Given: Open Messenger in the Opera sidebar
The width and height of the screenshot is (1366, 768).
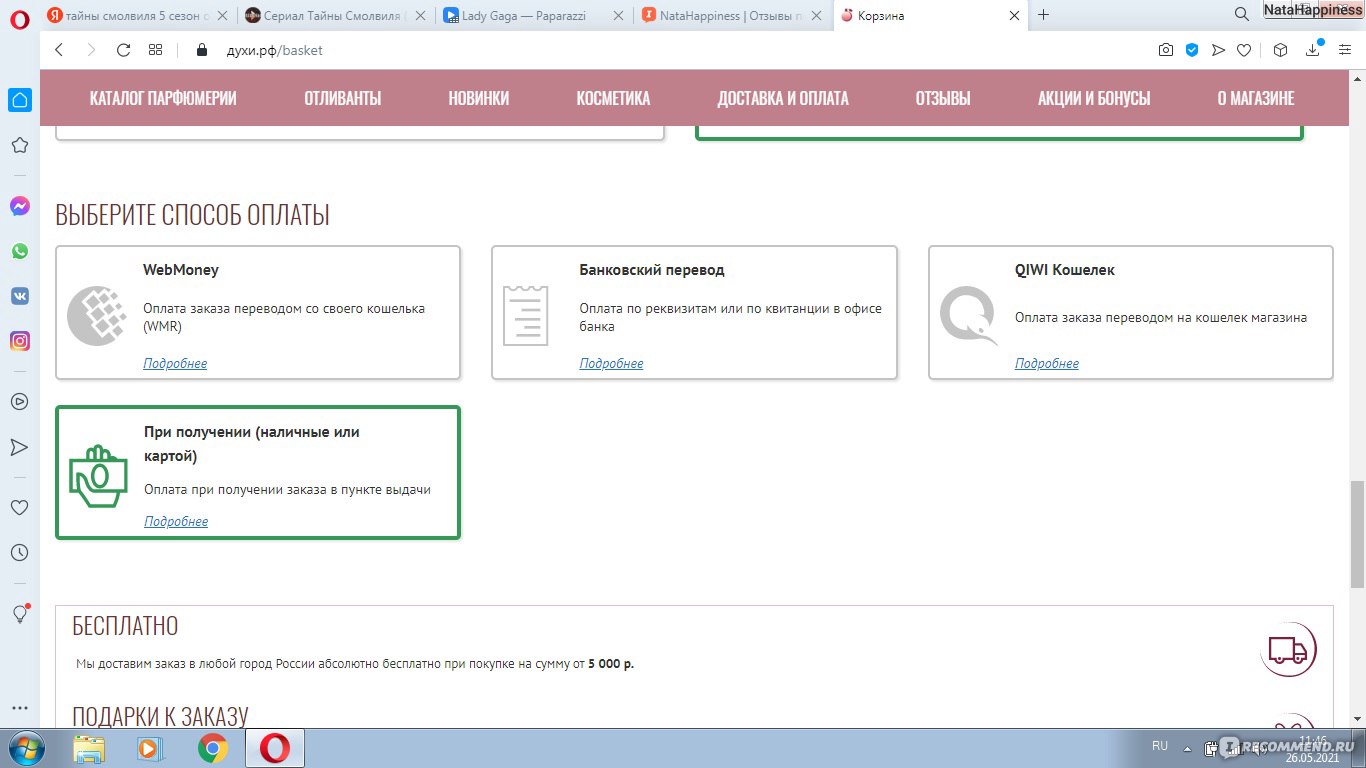Looking at the screenshot, I should click(20, 207).
